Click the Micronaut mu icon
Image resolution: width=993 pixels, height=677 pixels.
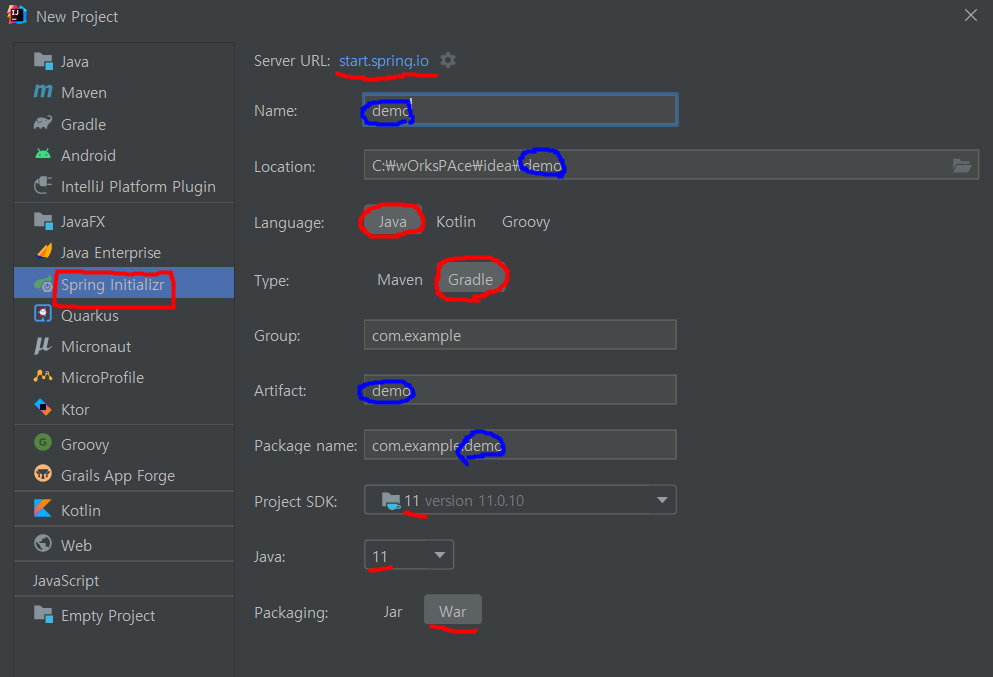42,345
